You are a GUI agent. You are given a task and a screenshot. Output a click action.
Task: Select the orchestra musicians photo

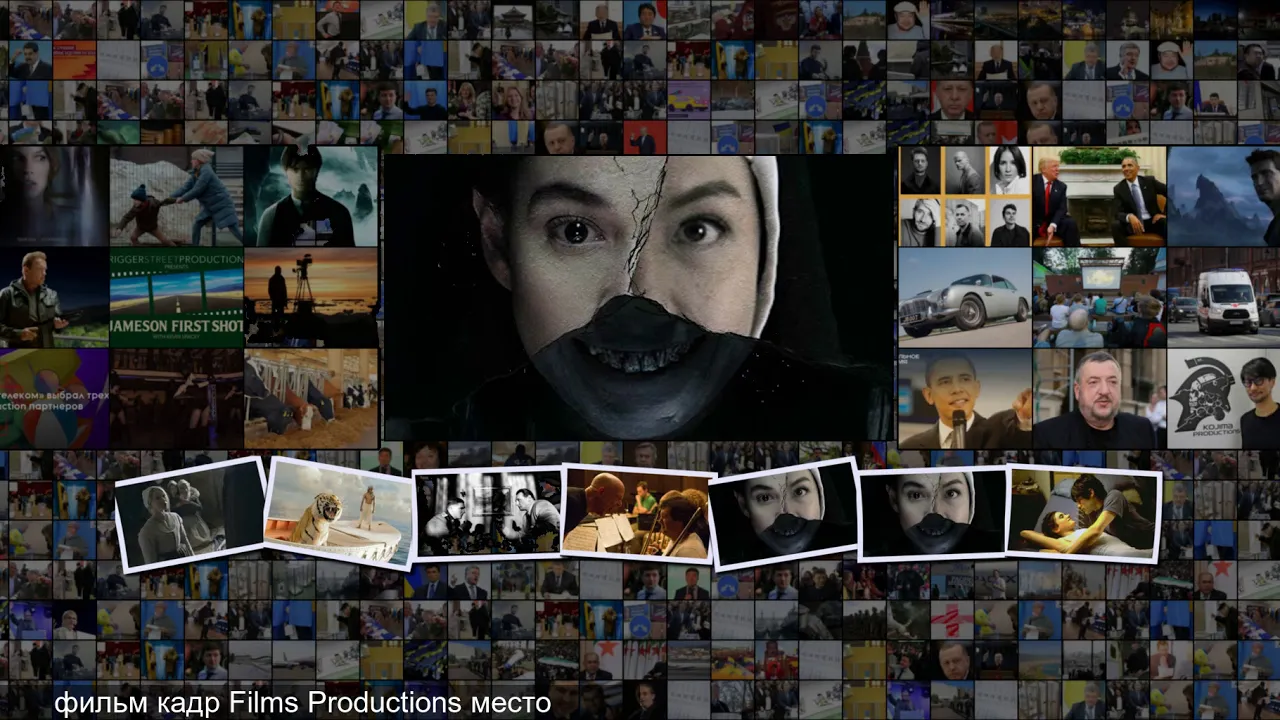tap(638, 514)
